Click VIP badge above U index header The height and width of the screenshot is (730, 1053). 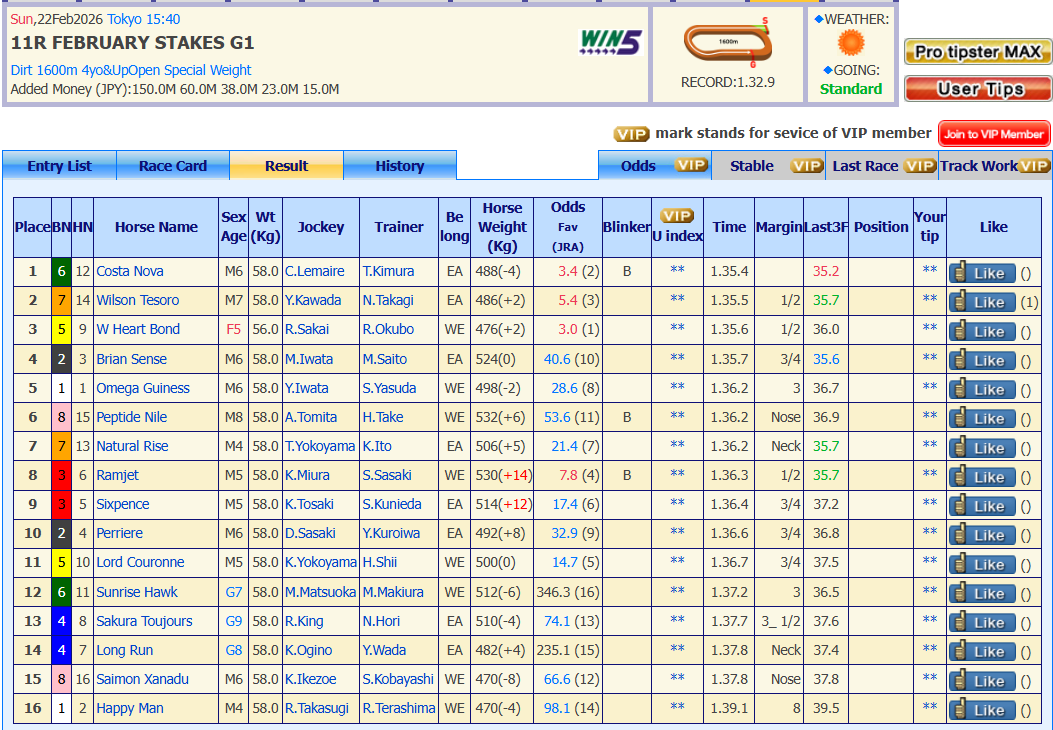pyautogui.click(x=677, y=216)
